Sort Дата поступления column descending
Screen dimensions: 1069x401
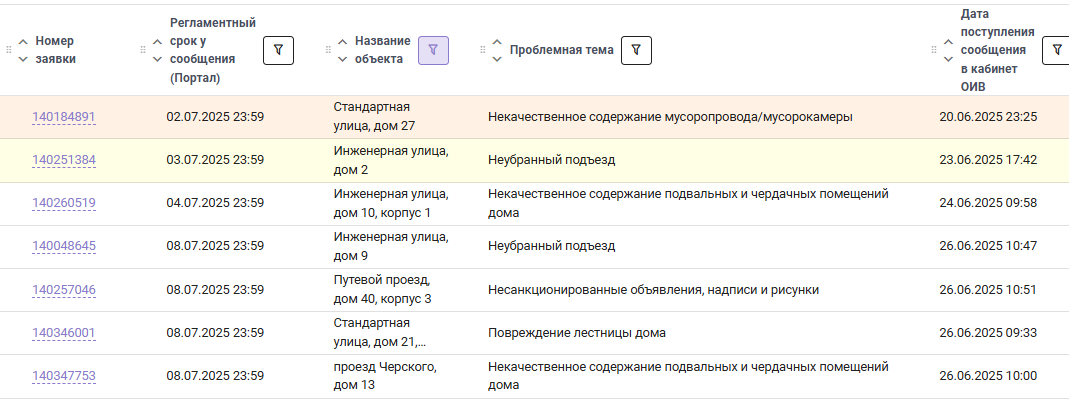click(948, 59)
